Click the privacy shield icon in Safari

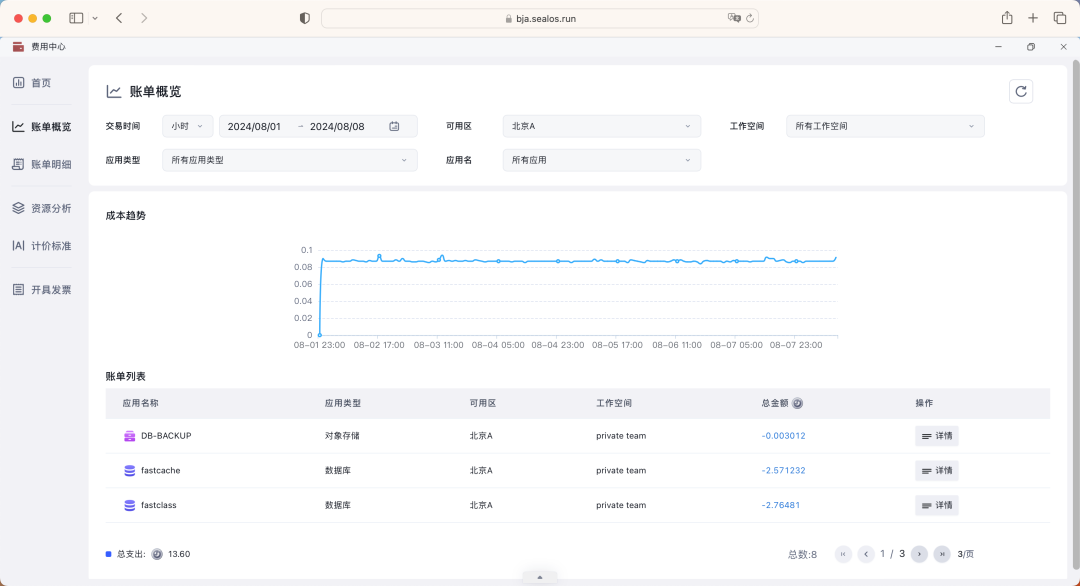(305, 18)
